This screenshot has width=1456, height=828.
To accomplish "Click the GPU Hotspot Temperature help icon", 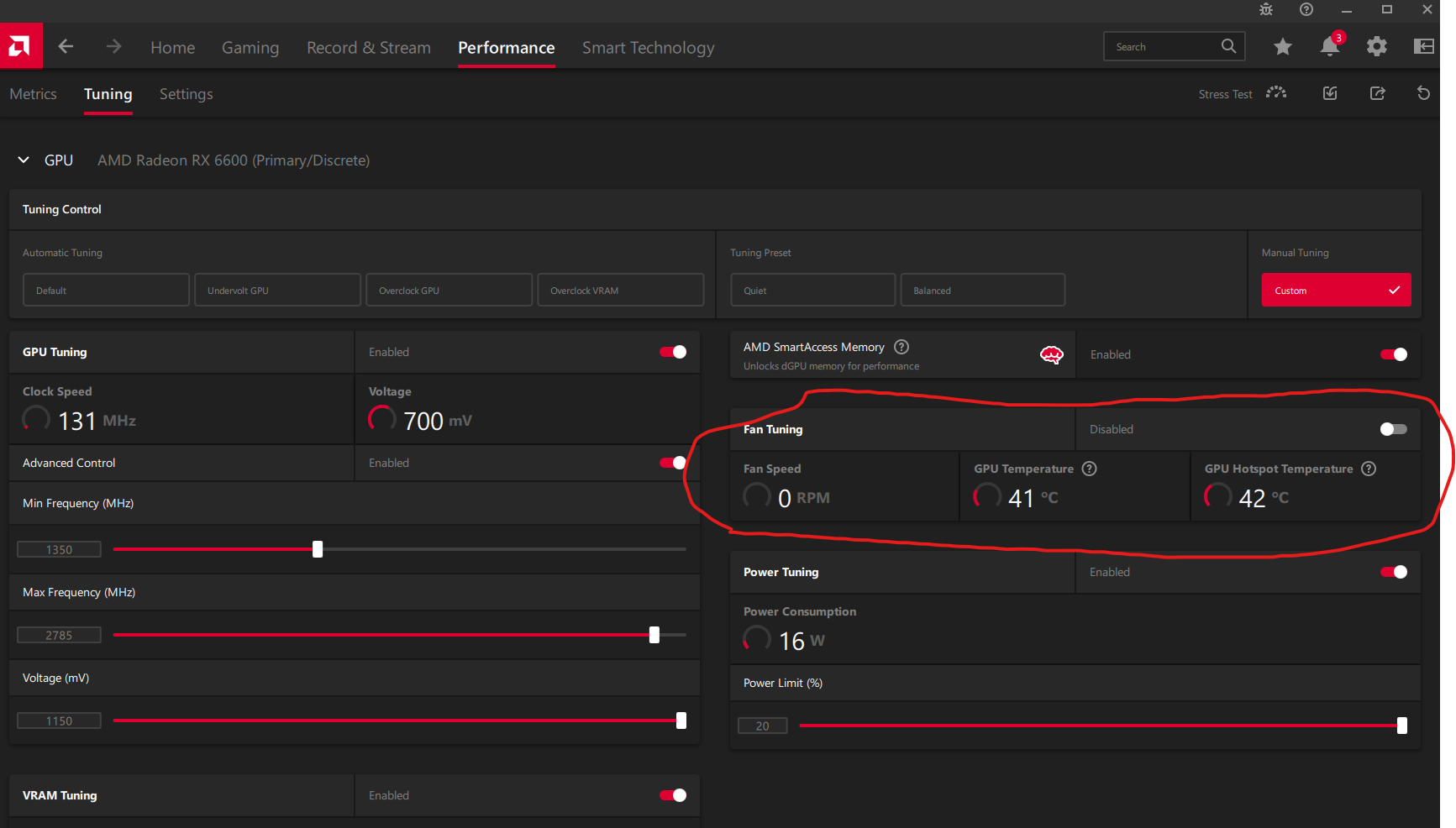I will click(x=1369, y=469).
